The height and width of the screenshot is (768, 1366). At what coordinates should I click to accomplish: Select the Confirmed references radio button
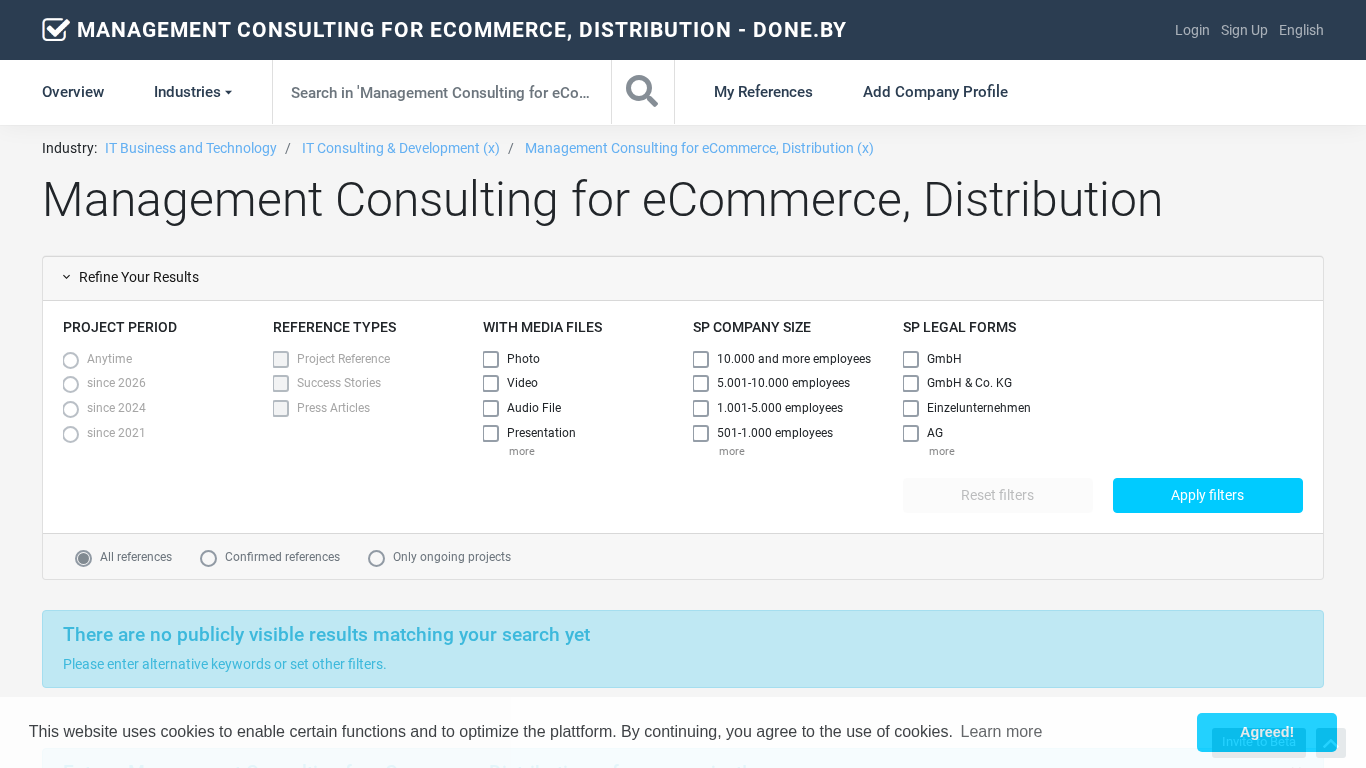point(208,558)
